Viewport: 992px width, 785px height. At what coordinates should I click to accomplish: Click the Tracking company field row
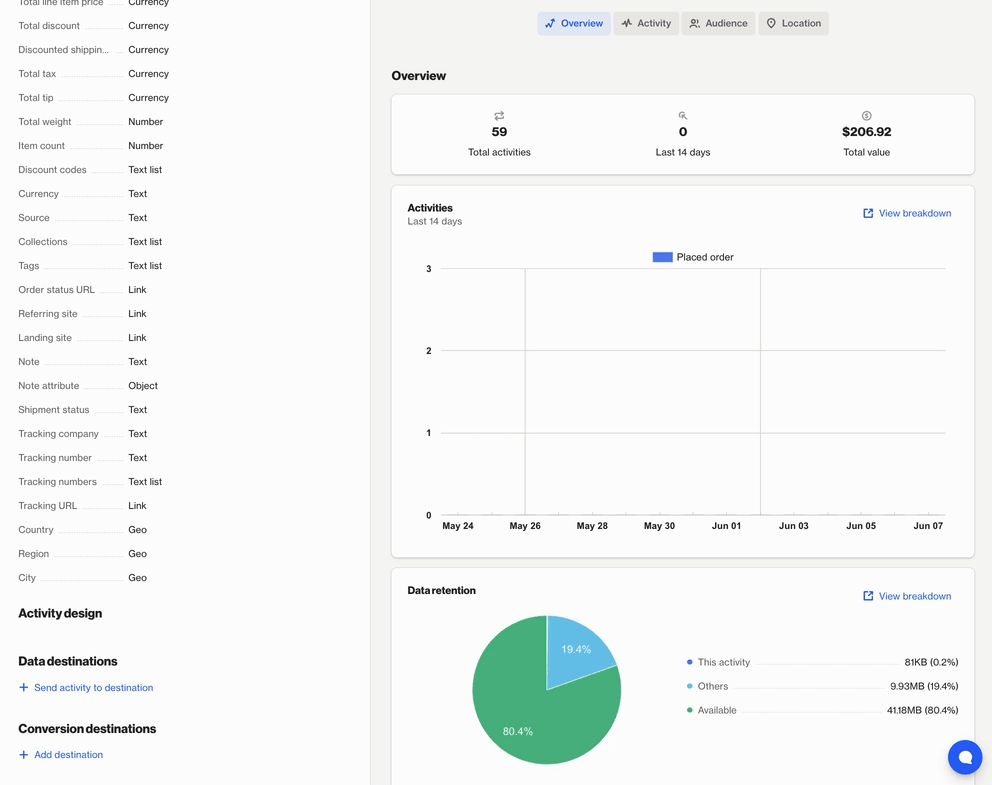pos(83,435)
